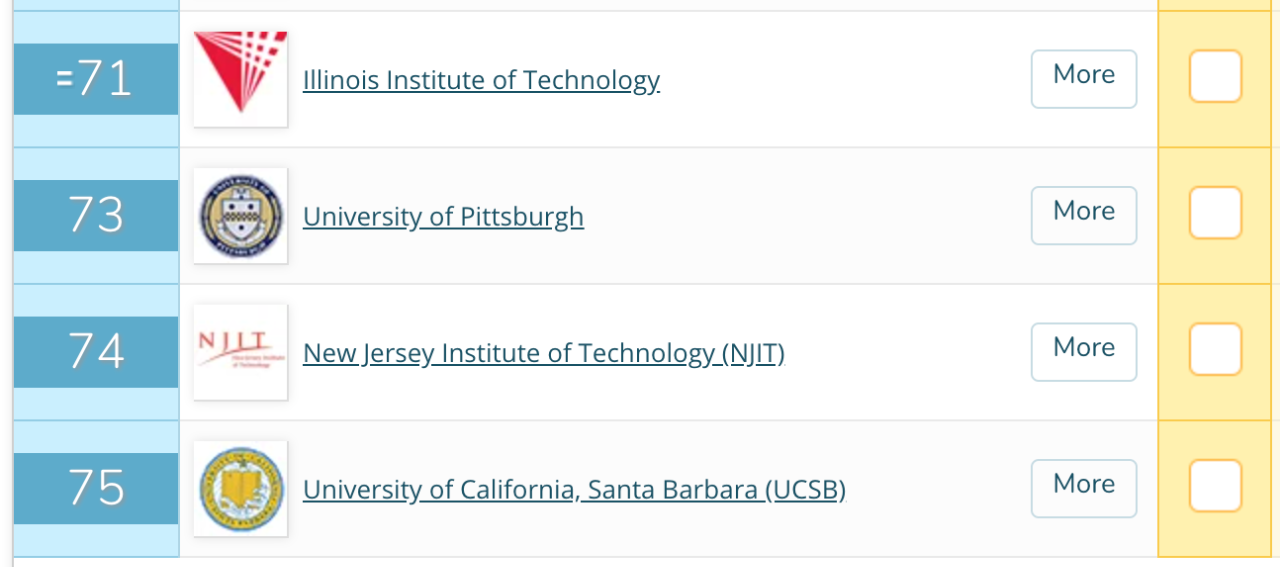The image size is (1280, 567).
Task: Click the rank 75 cell
Action: 96,489
